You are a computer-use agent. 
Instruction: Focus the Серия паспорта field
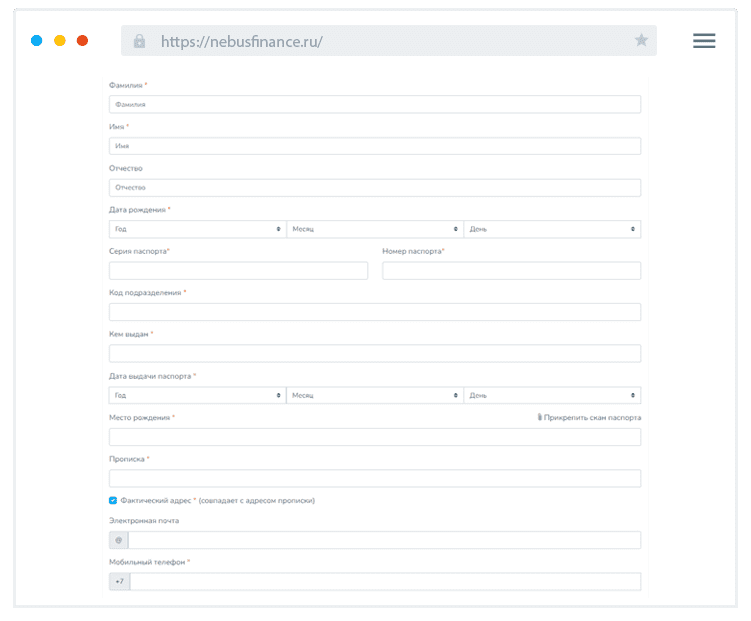(x=238, y=270)
